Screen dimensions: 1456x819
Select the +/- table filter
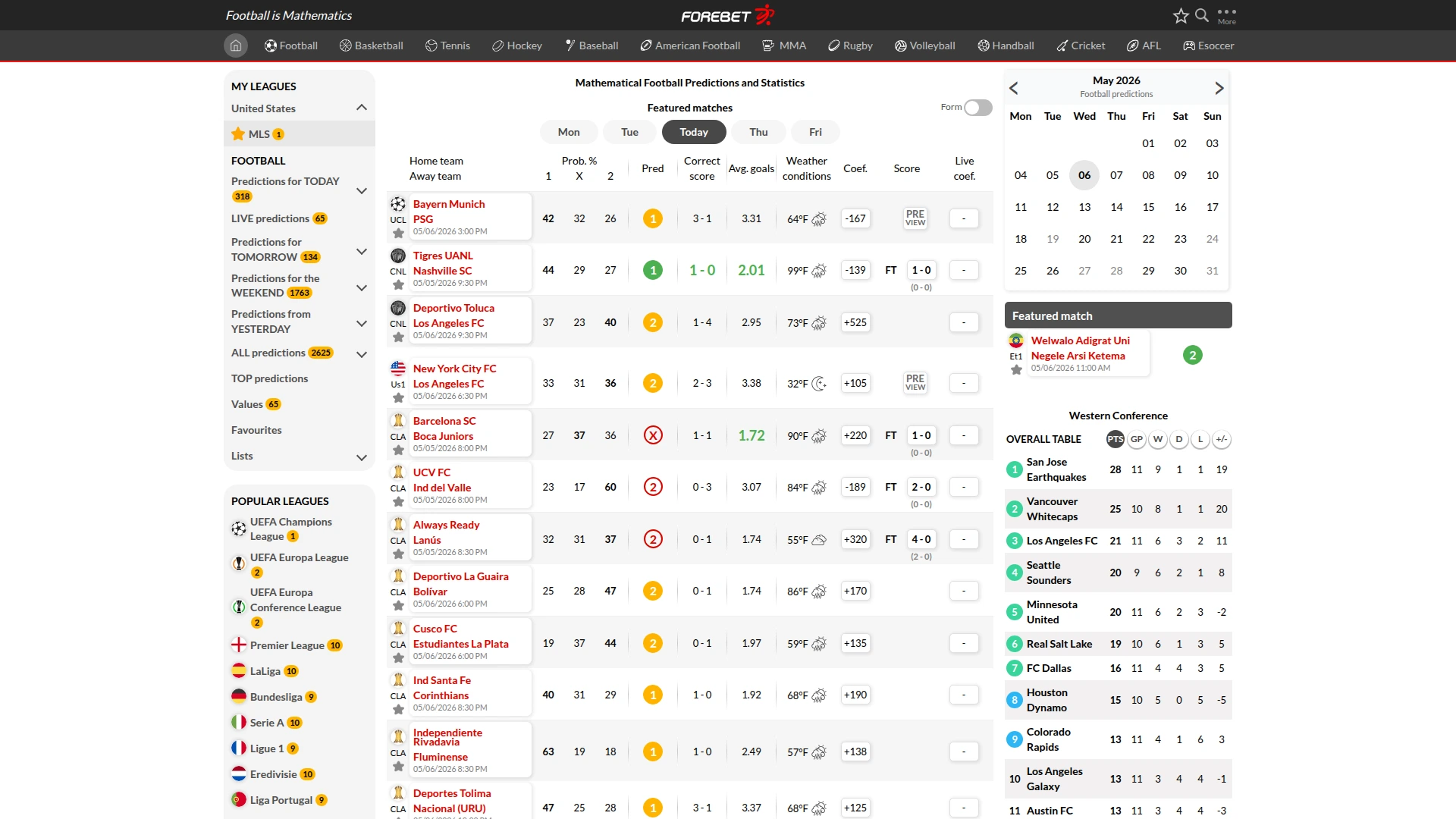pyautogui.click(x=1222, y=439)
